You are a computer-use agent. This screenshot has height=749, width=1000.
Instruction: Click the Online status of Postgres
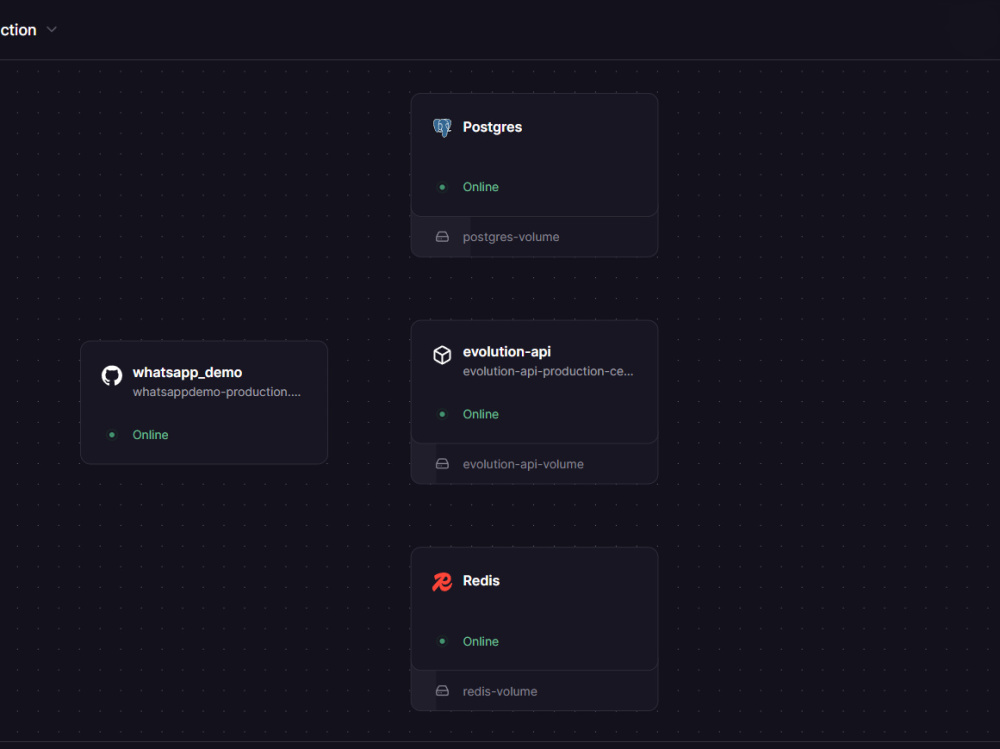click(x=481, y=187)
